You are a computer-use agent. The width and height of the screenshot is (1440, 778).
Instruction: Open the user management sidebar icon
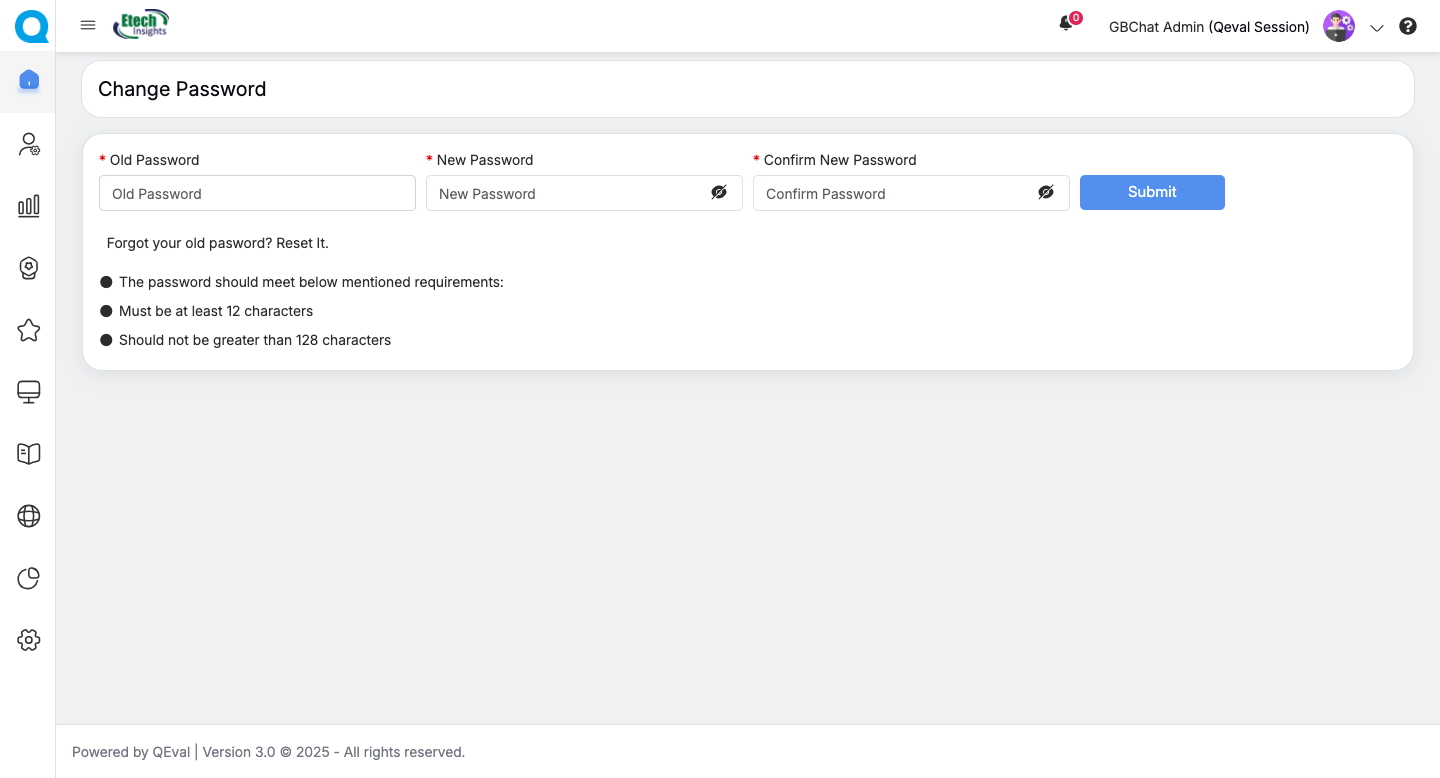point(29,144)
